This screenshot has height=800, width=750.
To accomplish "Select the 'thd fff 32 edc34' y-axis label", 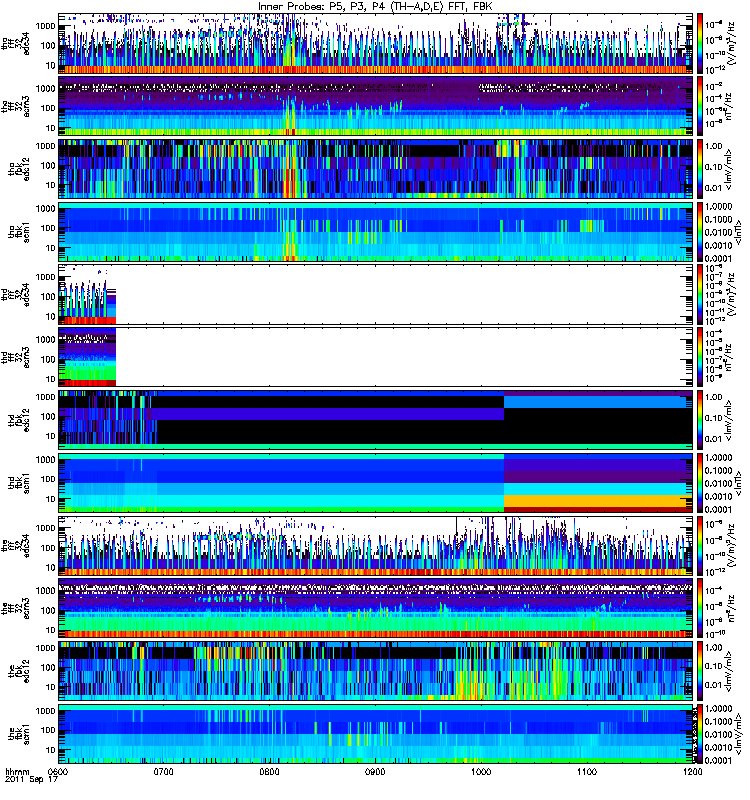I will click(x=15, y=294).
